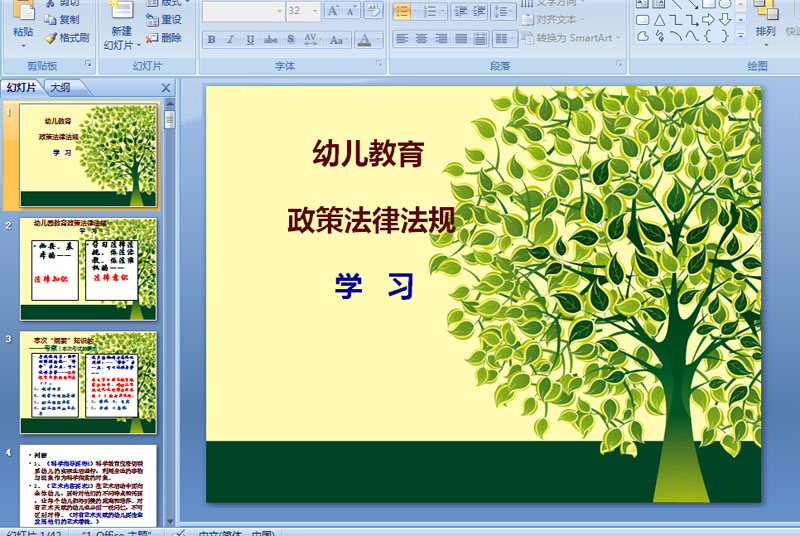This screenshot has width=800, height=536.
Task: Toggle underline formatting
Action: tap(250, 39)
